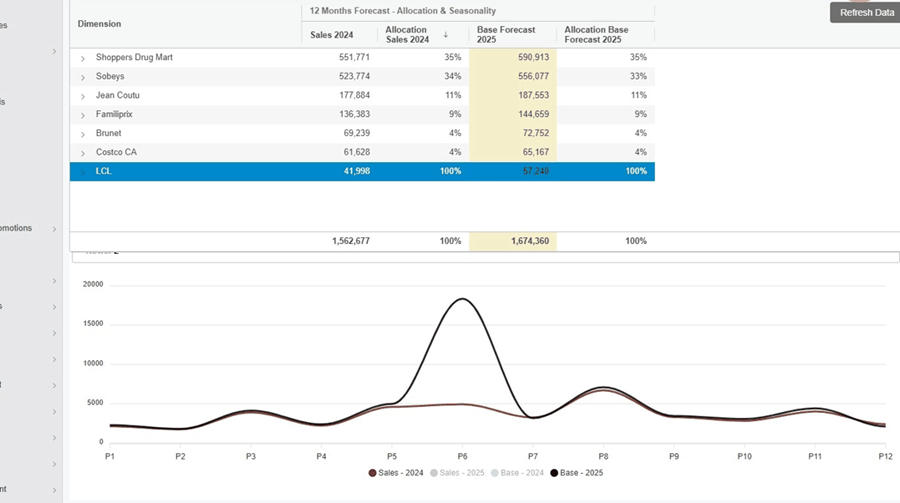Click Base Forecast cell 65,167
900x503 pixels.
pos(513,152)
